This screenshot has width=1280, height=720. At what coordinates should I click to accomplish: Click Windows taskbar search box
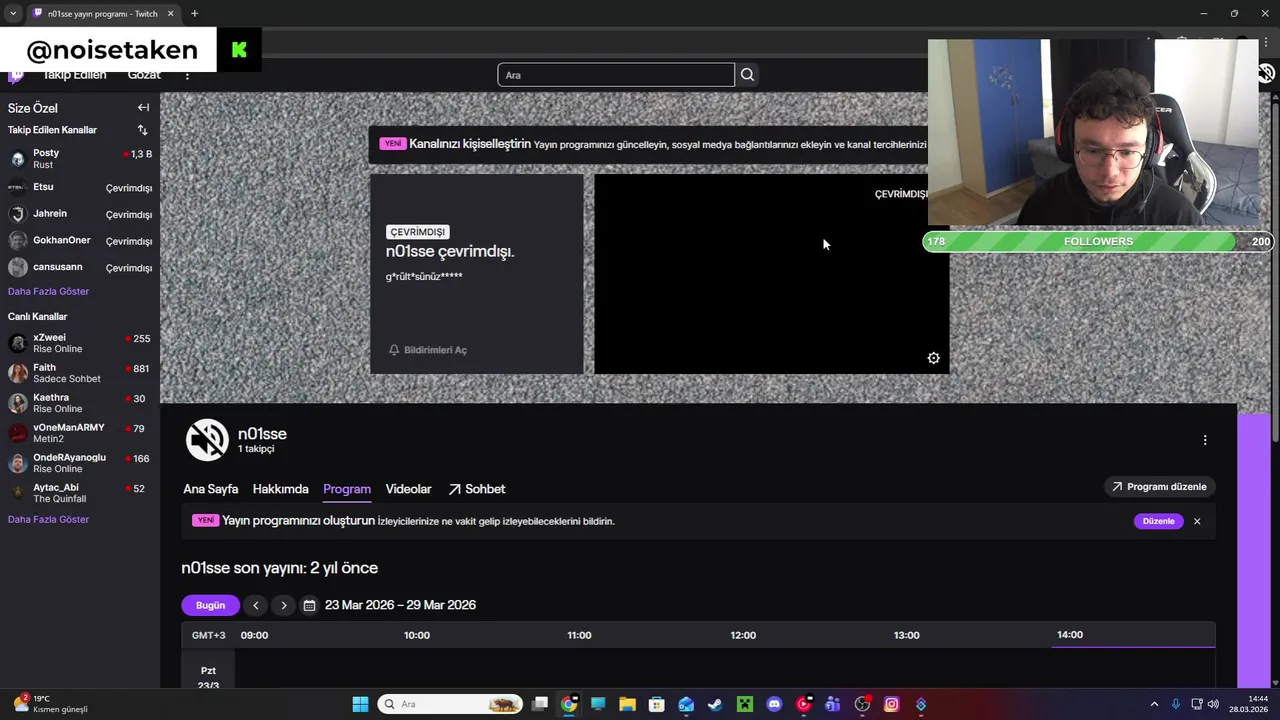450,704
